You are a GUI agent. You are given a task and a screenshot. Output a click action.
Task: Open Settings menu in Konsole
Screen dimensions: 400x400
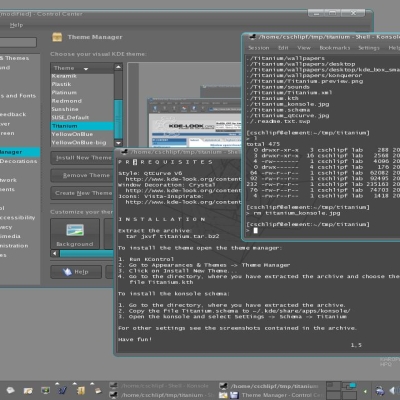[x=369, y=48]
